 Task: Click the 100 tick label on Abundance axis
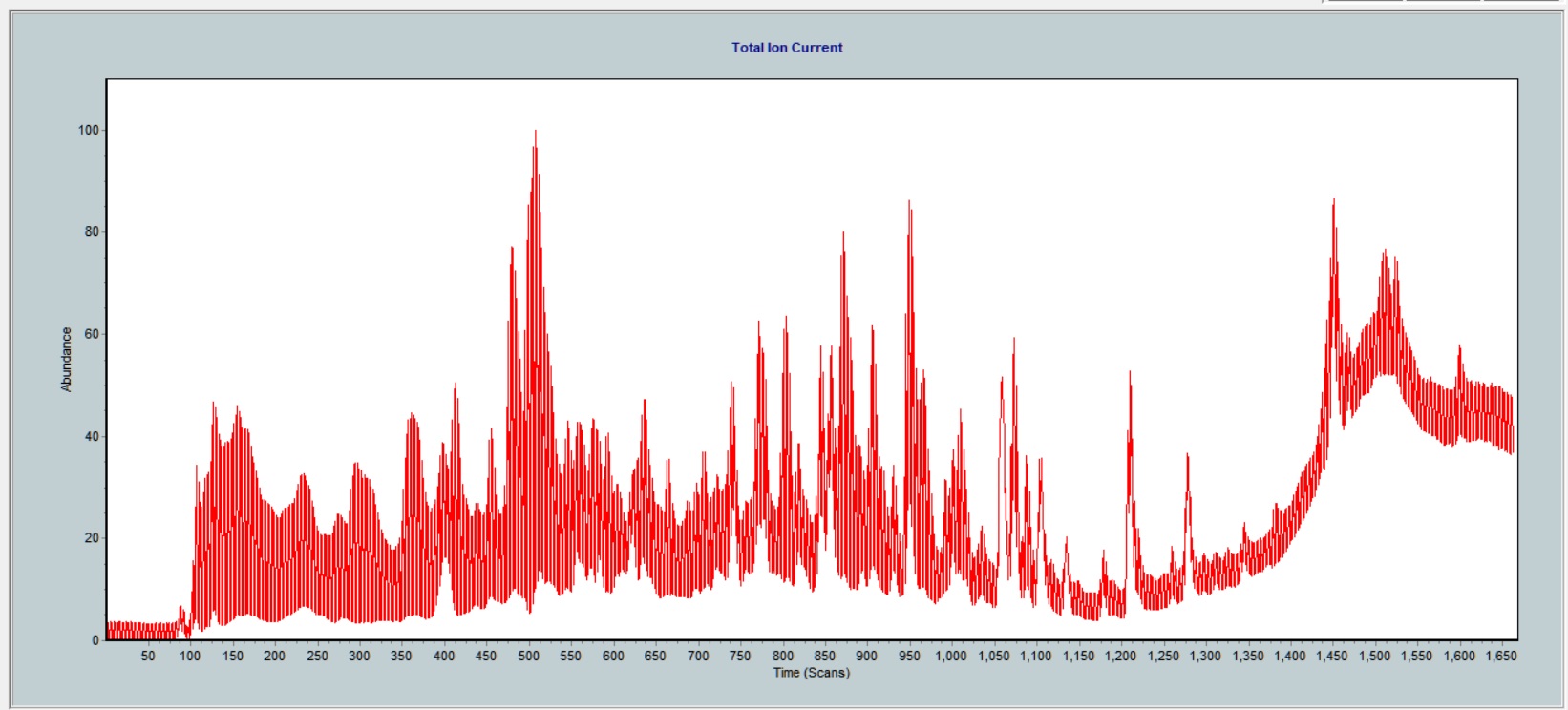pos(88,130)
